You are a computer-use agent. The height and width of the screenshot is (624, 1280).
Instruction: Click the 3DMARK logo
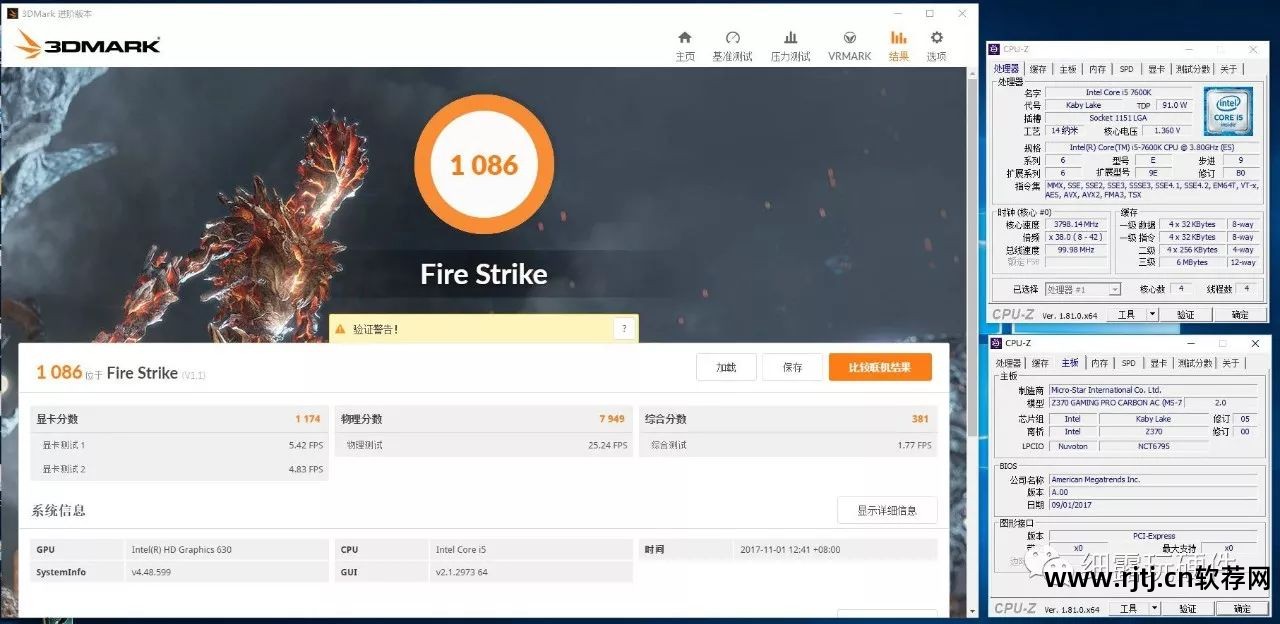click(x=88, y=44)
